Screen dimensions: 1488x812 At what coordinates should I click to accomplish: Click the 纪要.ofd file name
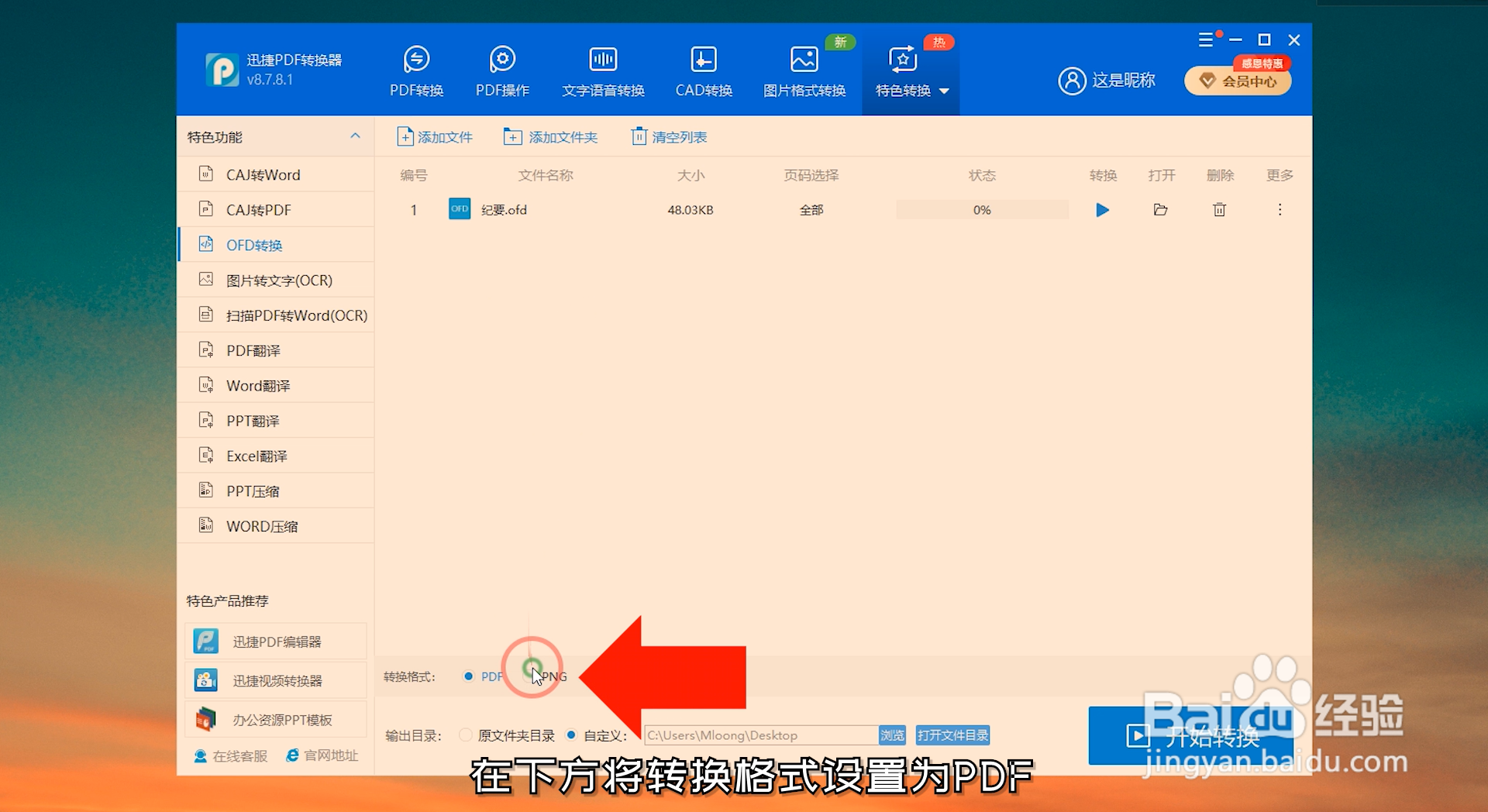point(504,210)
